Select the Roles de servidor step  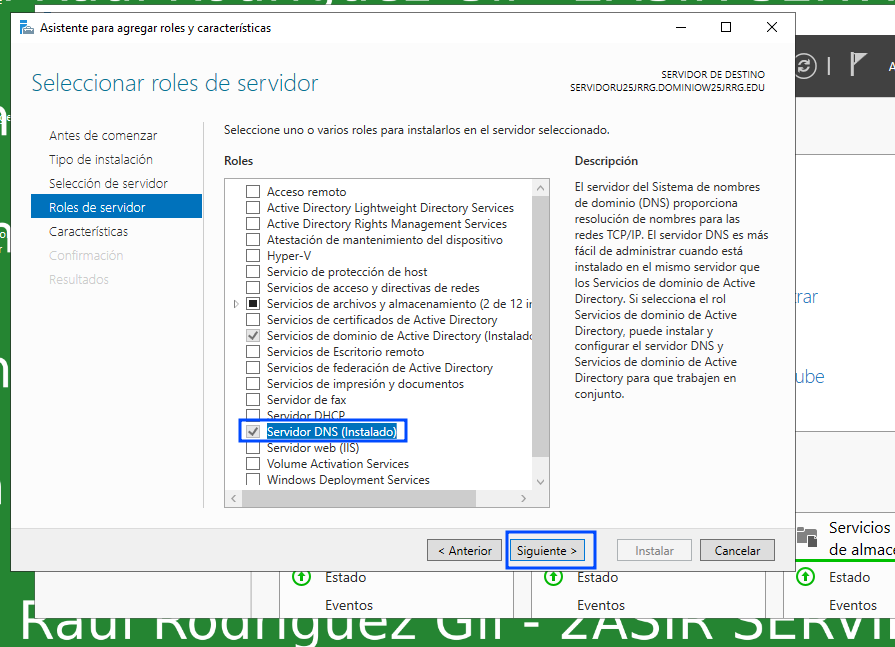tap(116, 207)
